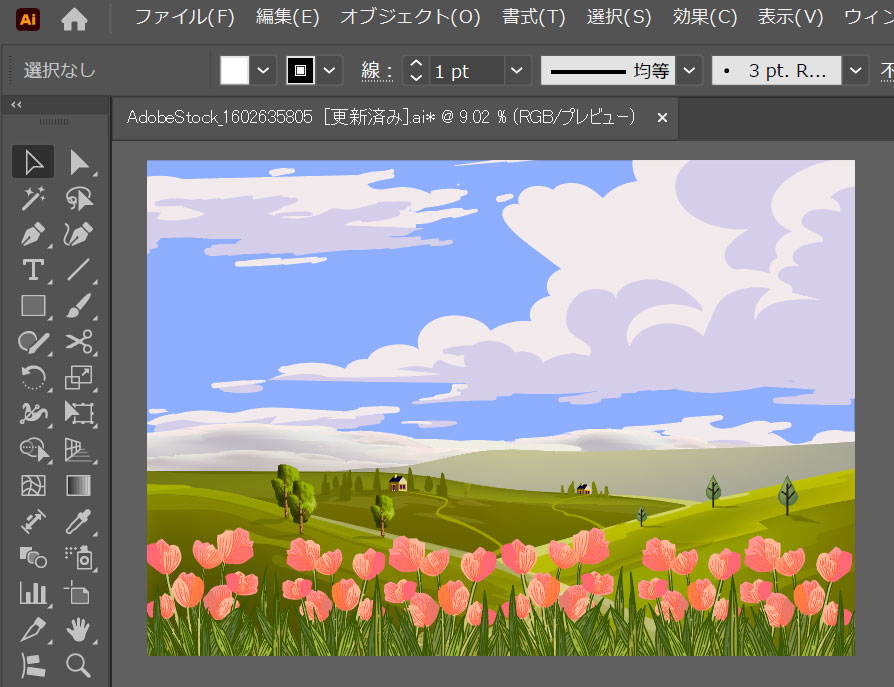Go to the Illustrator home screen
Image resolution: width=894 pixels, height=687 pixels.
74,18
